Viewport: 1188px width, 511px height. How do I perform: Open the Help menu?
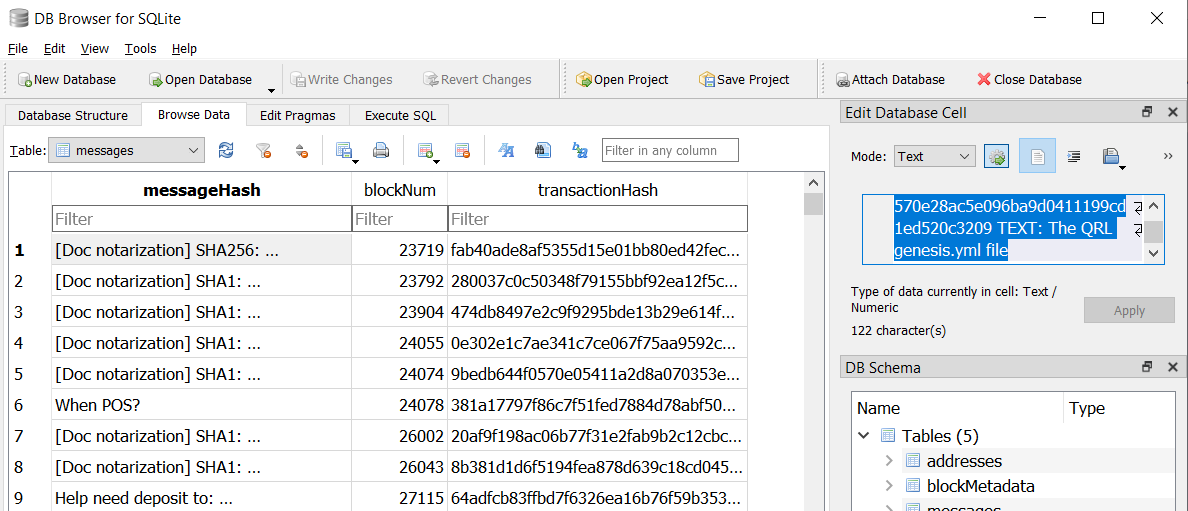(x=184, y=49)
